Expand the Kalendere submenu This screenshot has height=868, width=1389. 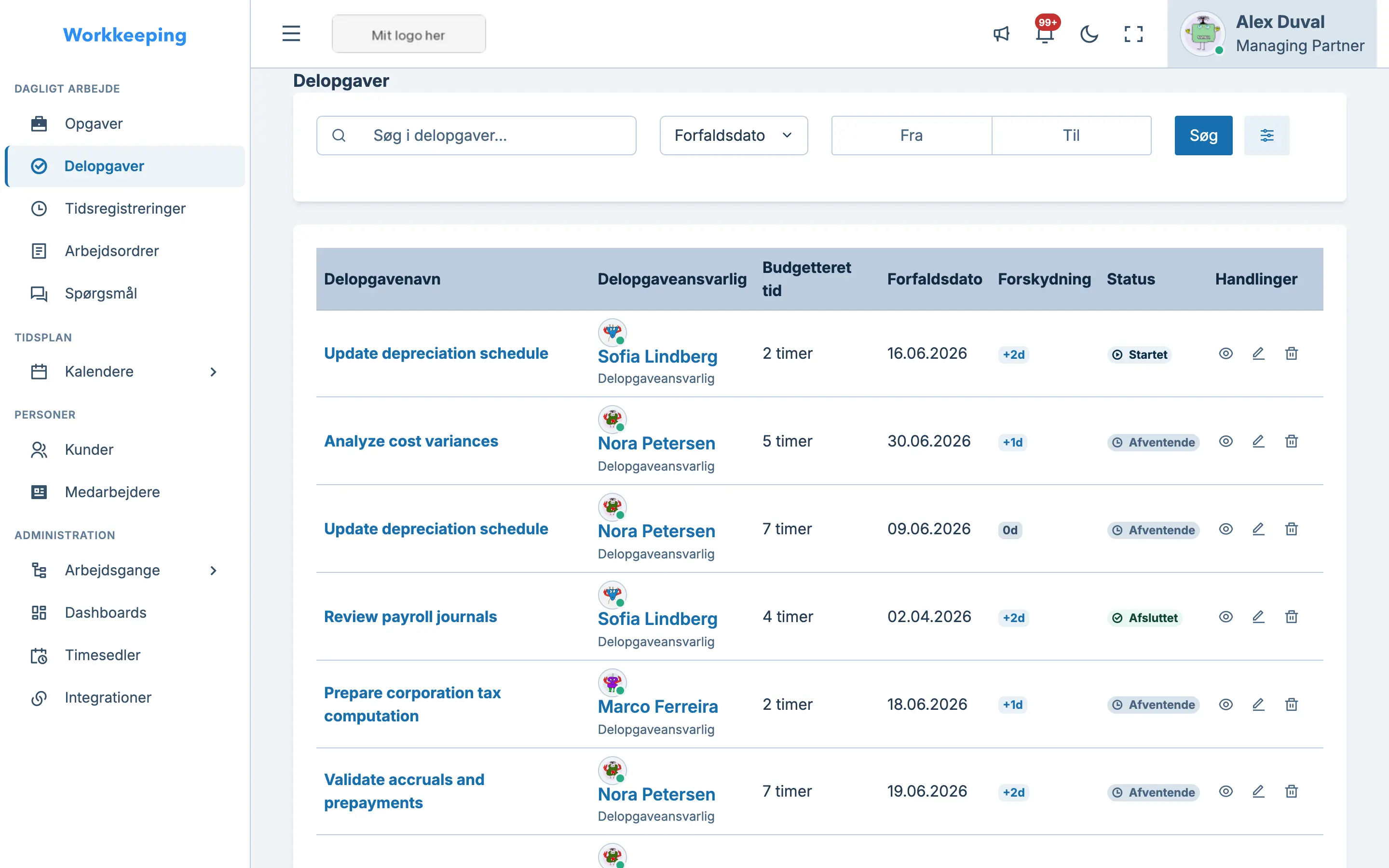[213, 372]
